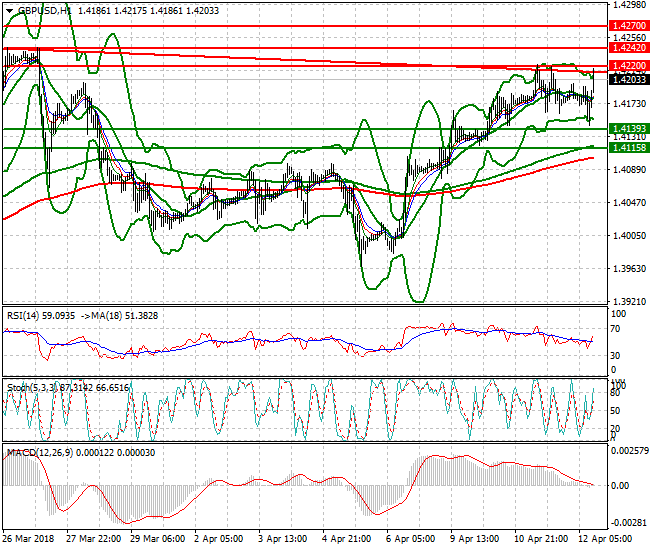Click the 1.41730 price scale value

[629, 104]
